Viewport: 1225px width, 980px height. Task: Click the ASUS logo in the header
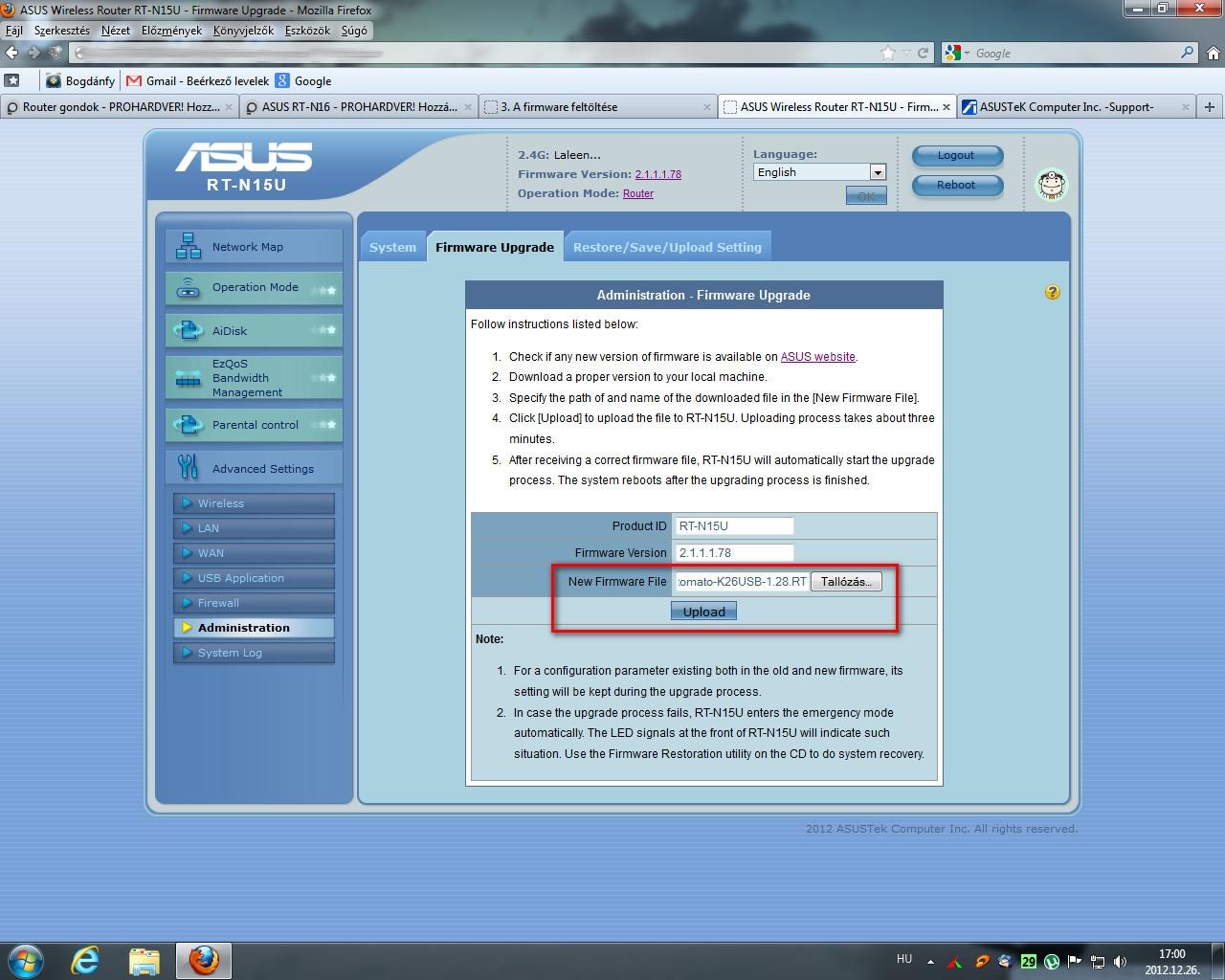click(243, 156)
